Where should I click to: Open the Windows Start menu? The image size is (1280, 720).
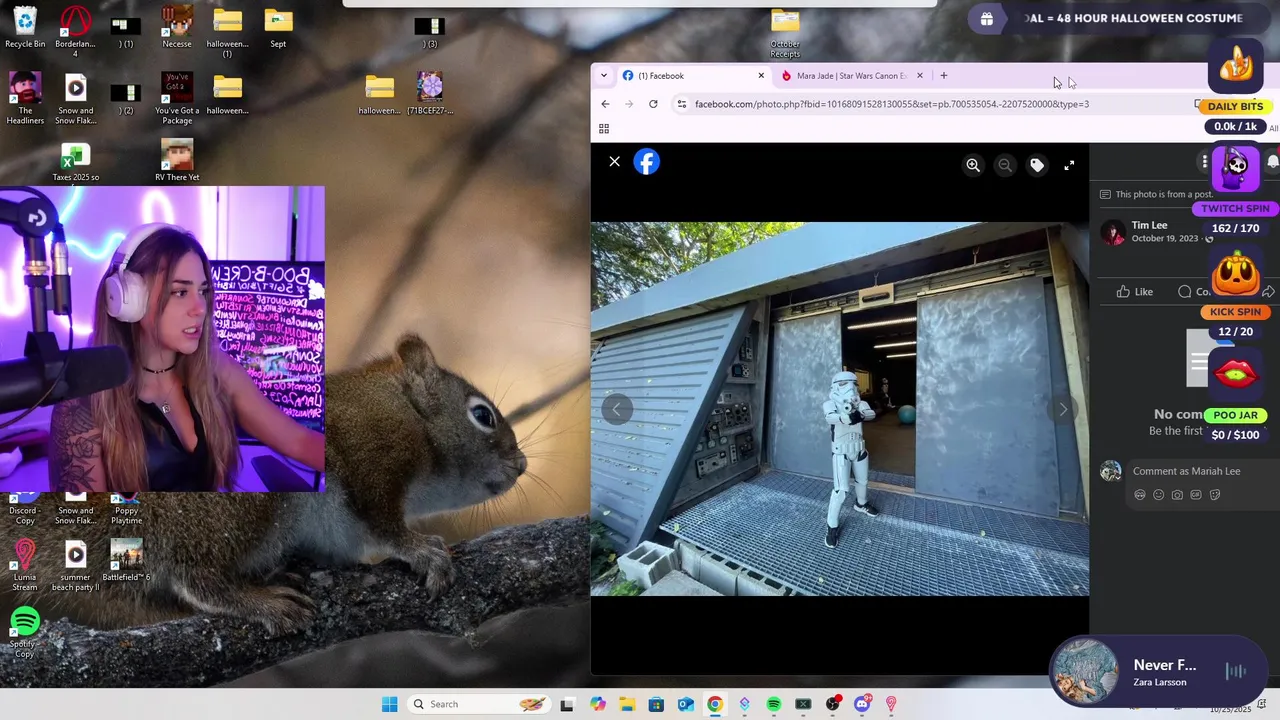389,704
